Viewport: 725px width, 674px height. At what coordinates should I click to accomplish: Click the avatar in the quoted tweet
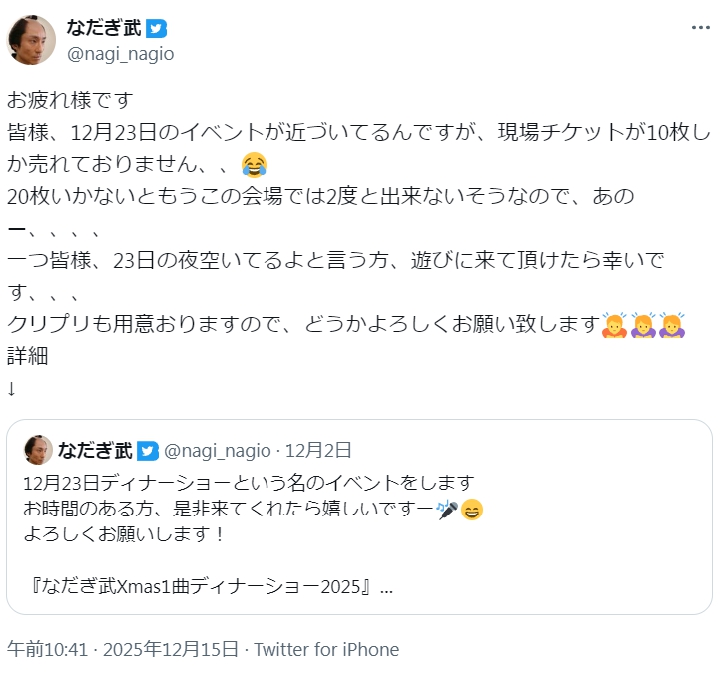pyautogui.click(x=38, y=450)
